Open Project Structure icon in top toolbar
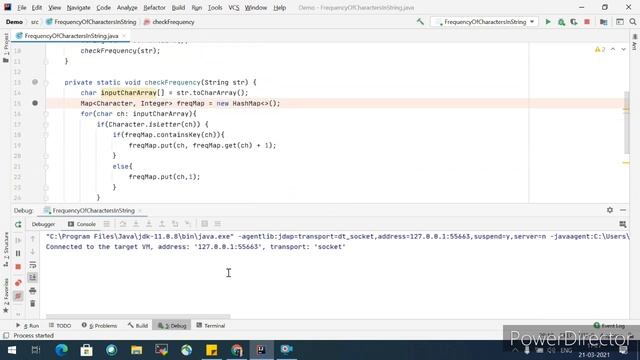This screenshot has width=640, height=360. pos(603,22)
